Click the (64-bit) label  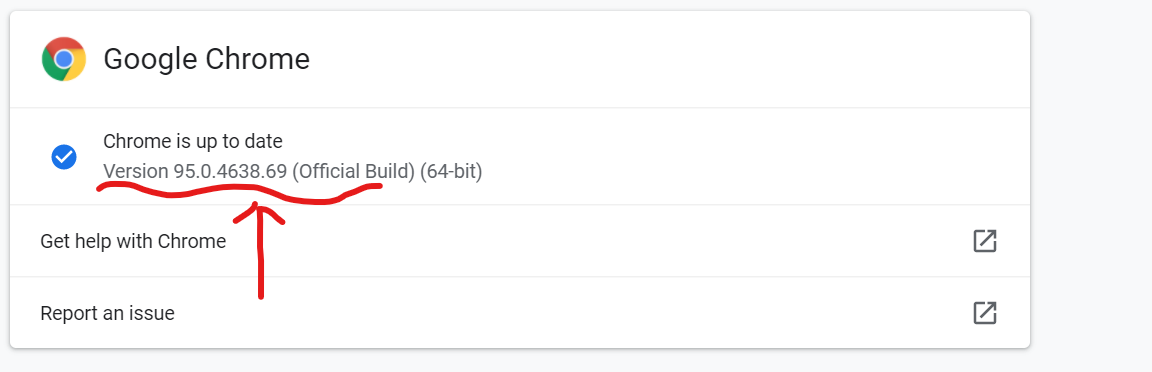tap(451, 171)
